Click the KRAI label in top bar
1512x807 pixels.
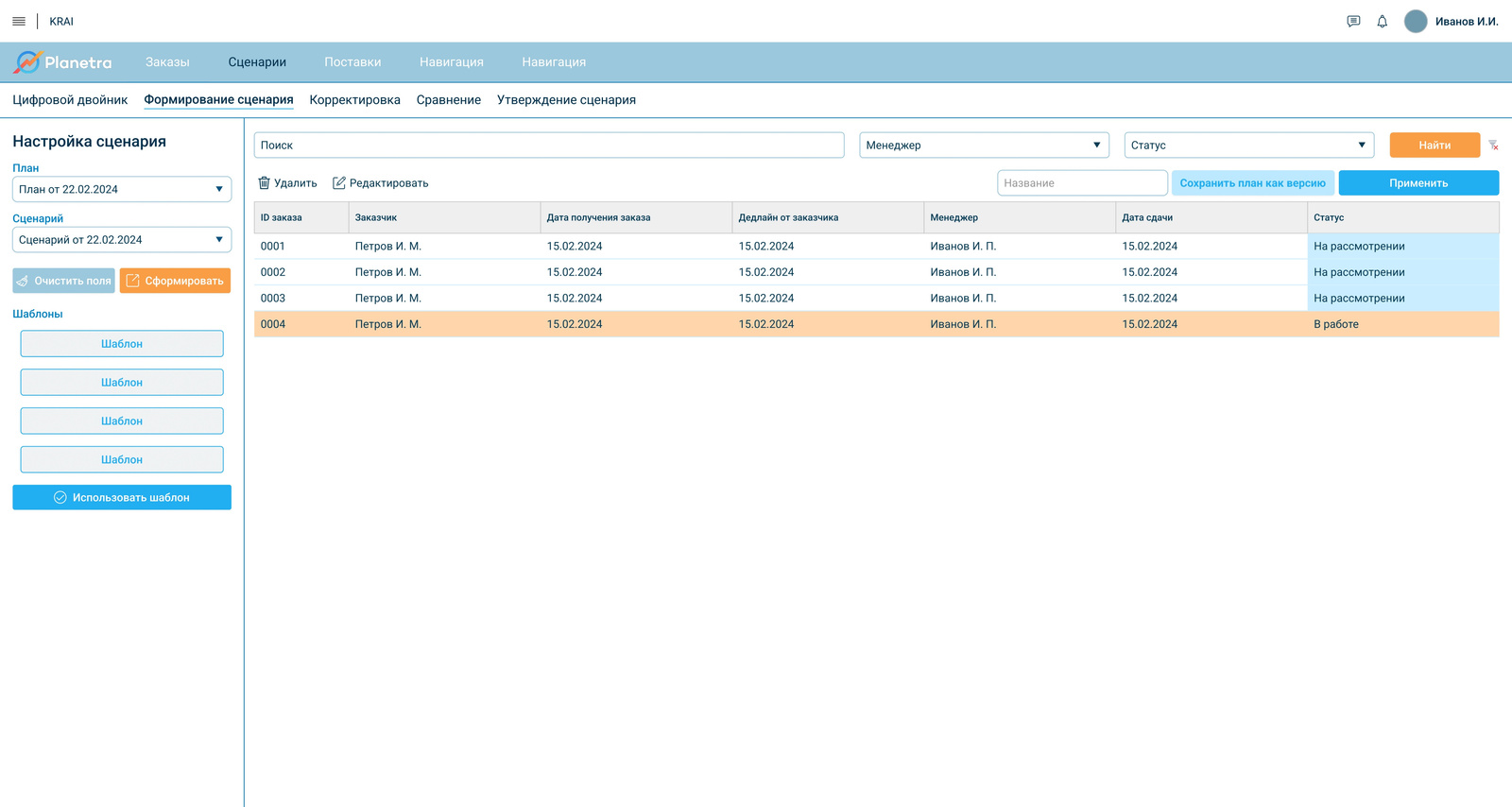point(61,21)
